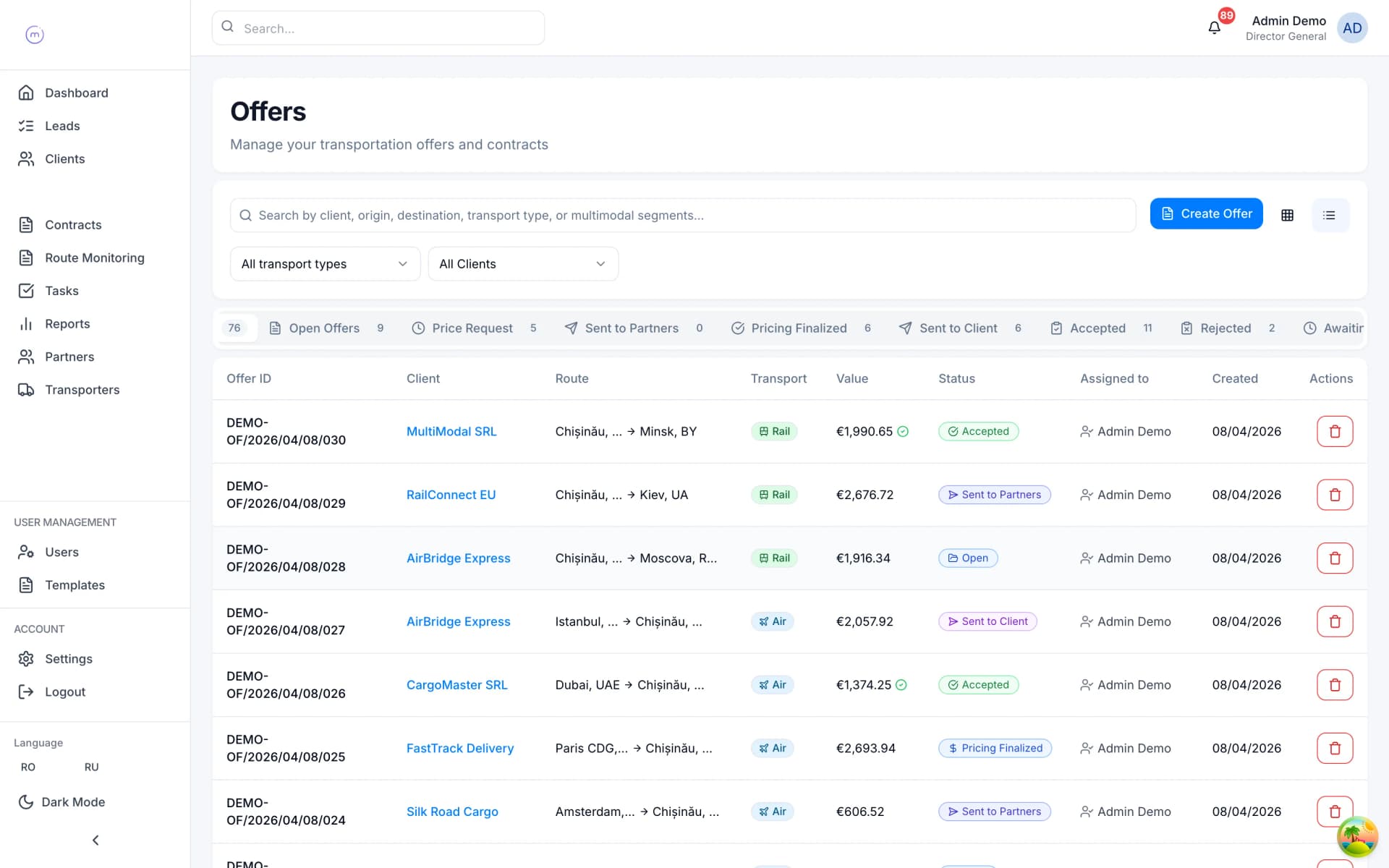Go to Leads in sidebar
The image size is (1389, 868).
tap(95, 126)
